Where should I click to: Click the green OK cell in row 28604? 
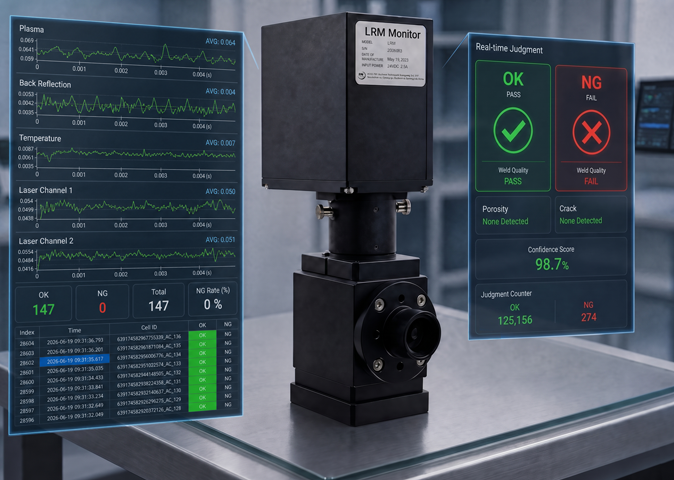point(202,335)
